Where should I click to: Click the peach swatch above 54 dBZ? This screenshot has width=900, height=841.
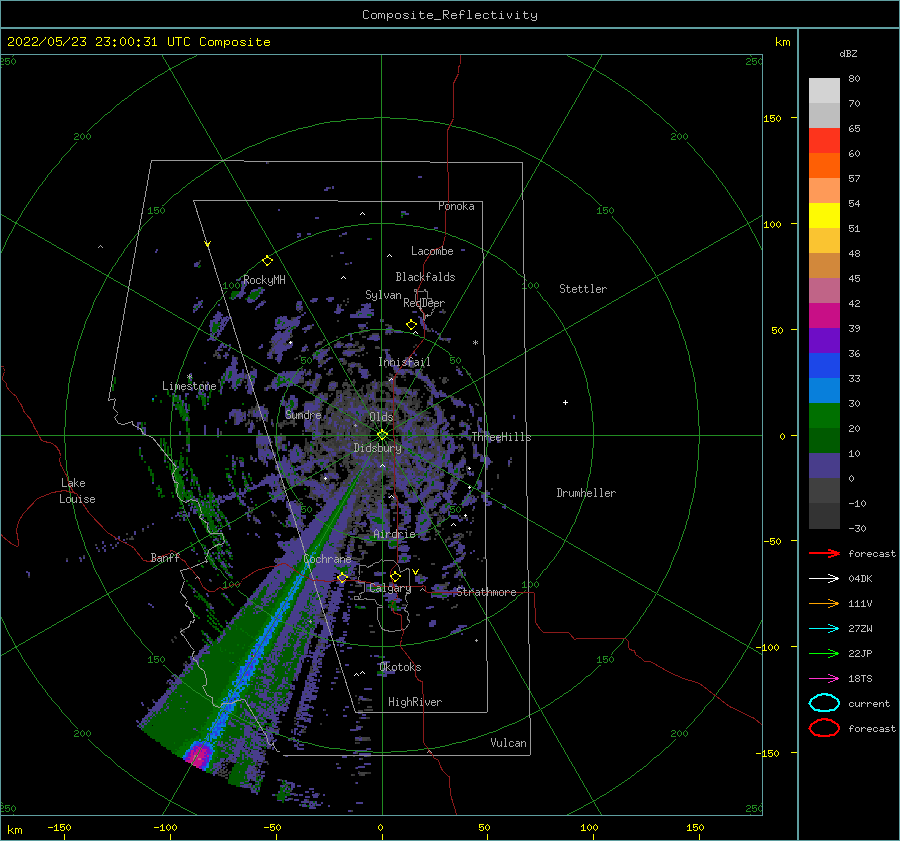point(824,191)
